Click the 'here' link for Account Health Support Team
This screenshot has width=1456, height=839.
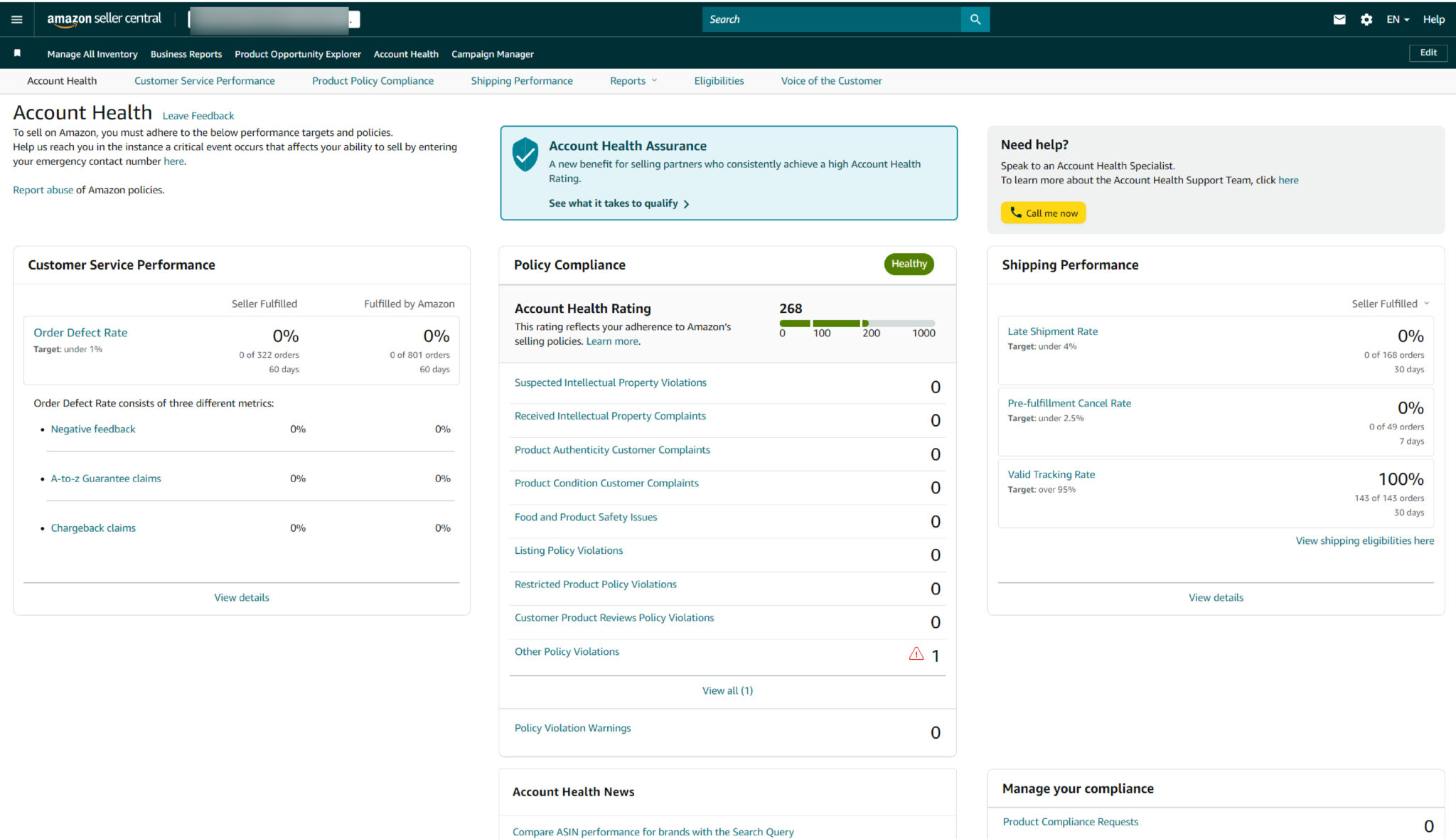(x=1288, y=181)
